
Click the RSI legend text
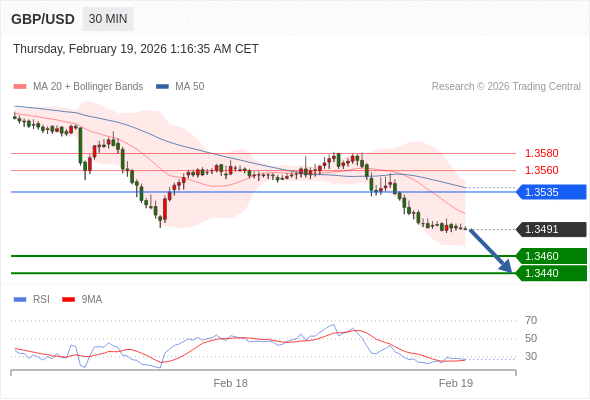point(41,300)
